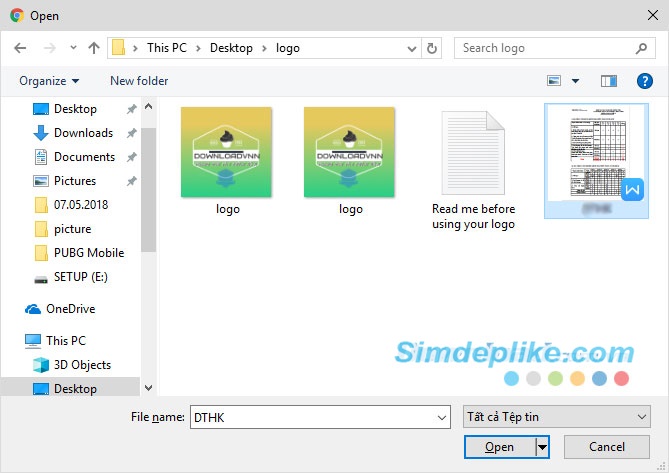The image size is (669, 473).
Task: Click New folder button
Action: pyautogui.click(x=139, y=81)
